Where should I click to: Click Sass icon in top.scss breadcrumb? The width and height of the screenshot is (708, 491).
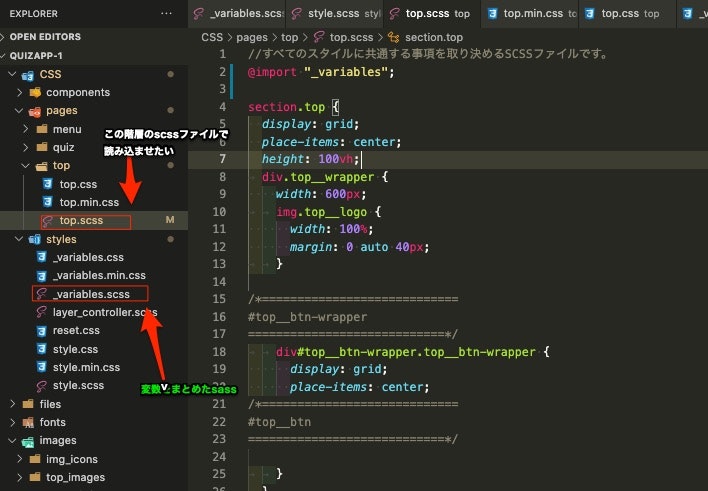[319, 37]
